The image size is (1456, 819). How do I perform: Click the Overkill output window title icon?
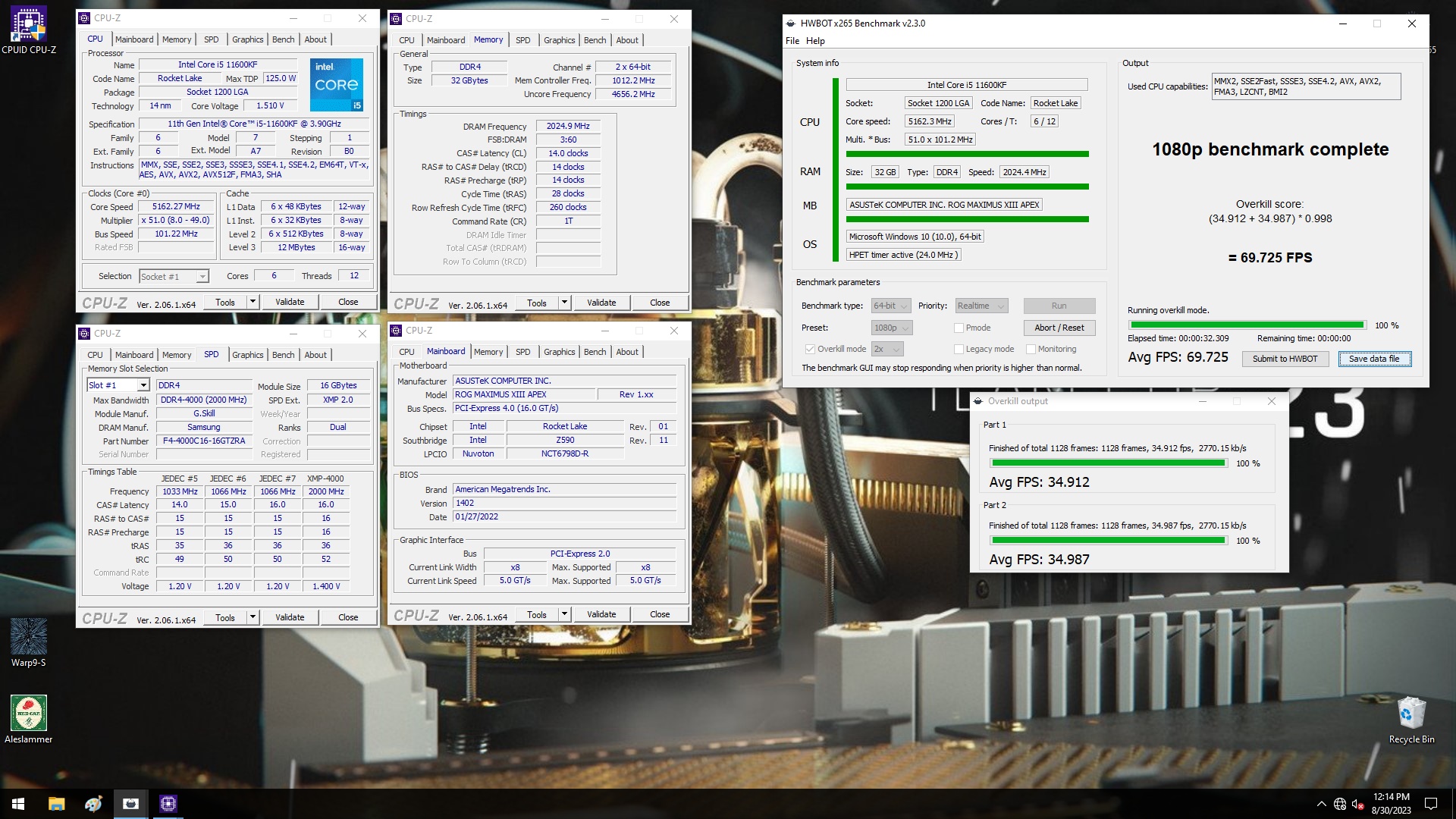(x=978, y=401)
